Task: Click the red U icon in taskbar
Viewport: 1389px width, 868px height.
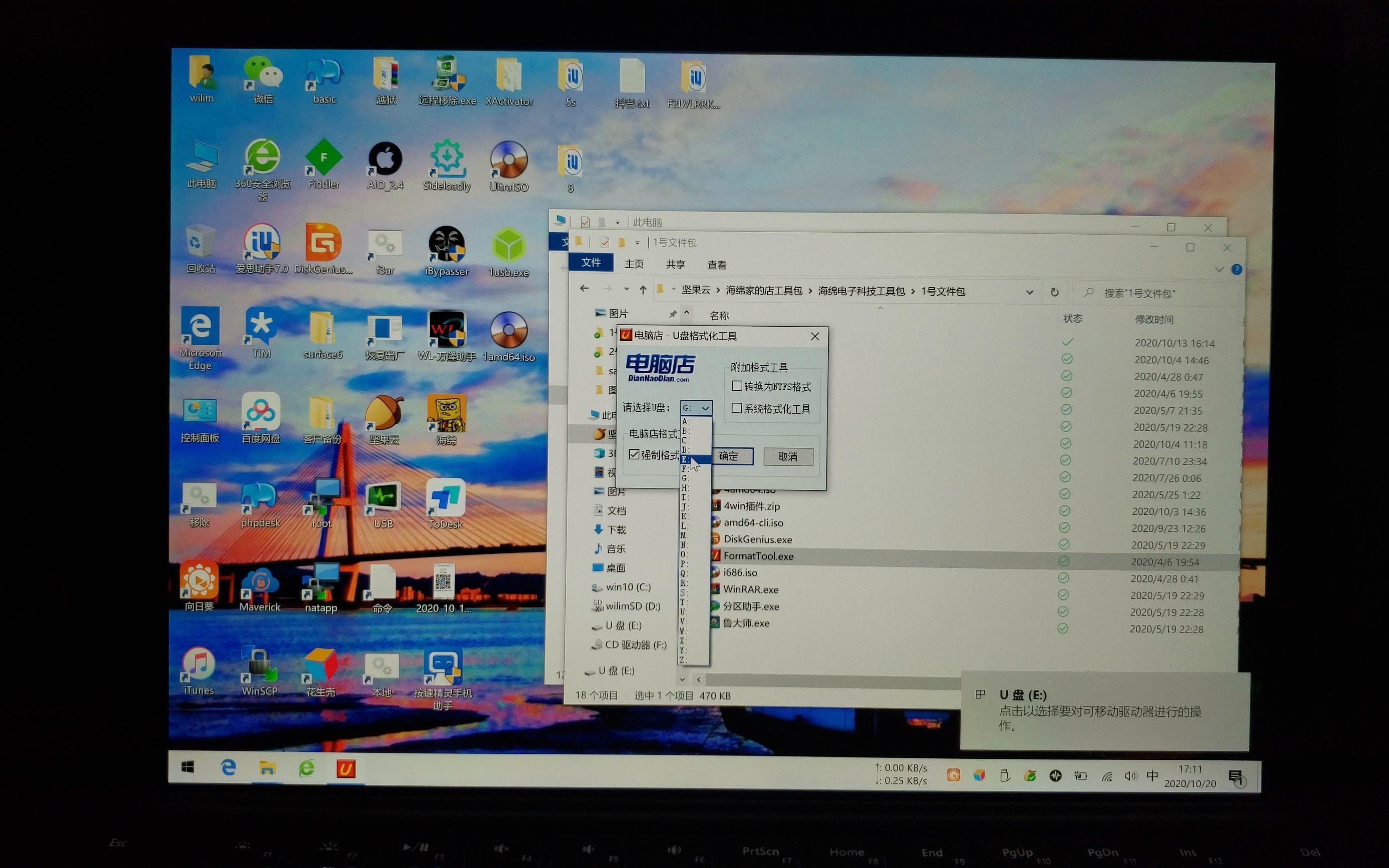Action: (346, 769)
